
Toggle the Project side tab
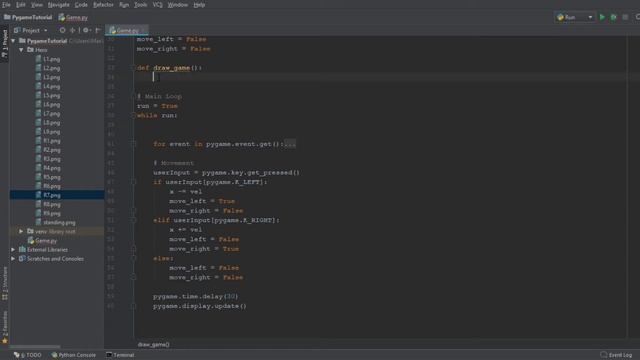(4, 44)
